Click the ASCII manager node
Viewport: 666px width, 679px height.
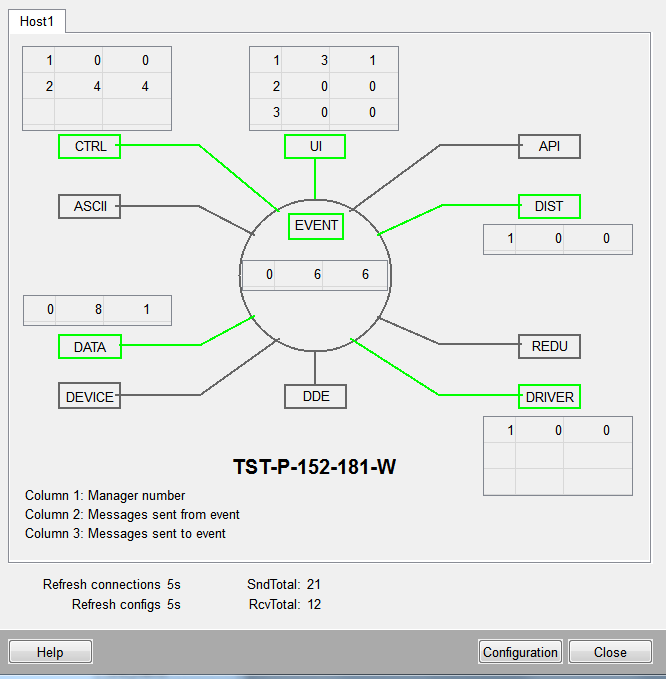(90, 207)
